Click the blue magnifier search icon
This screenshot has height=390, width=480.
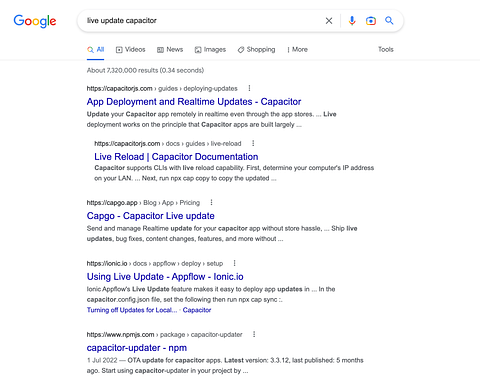tap(389, 21)
